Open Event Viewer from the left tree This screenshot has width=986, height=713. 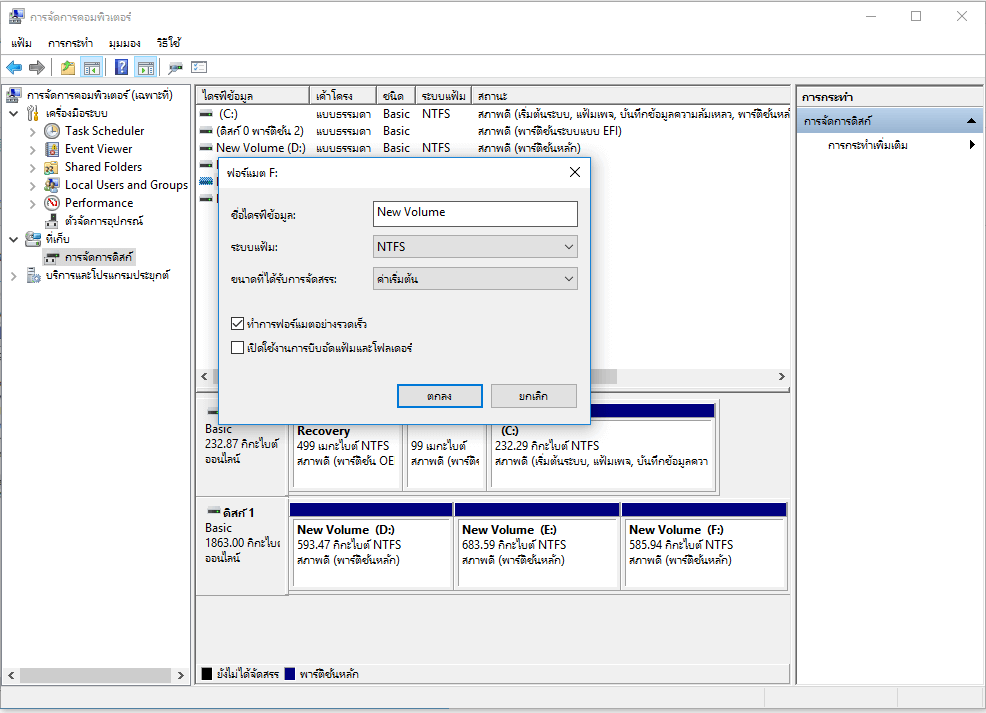click(x=98, y=149)
